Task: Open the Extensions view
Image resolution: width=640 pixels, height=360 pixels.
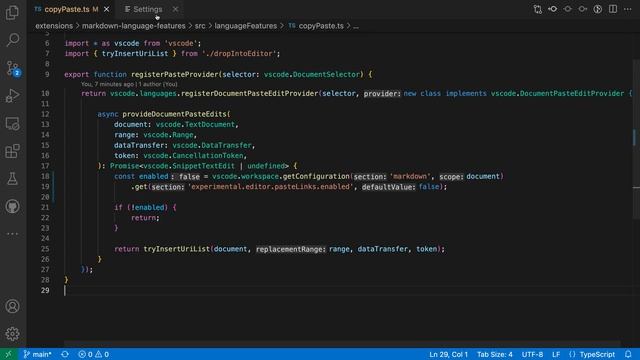Action: coord(12,151)
